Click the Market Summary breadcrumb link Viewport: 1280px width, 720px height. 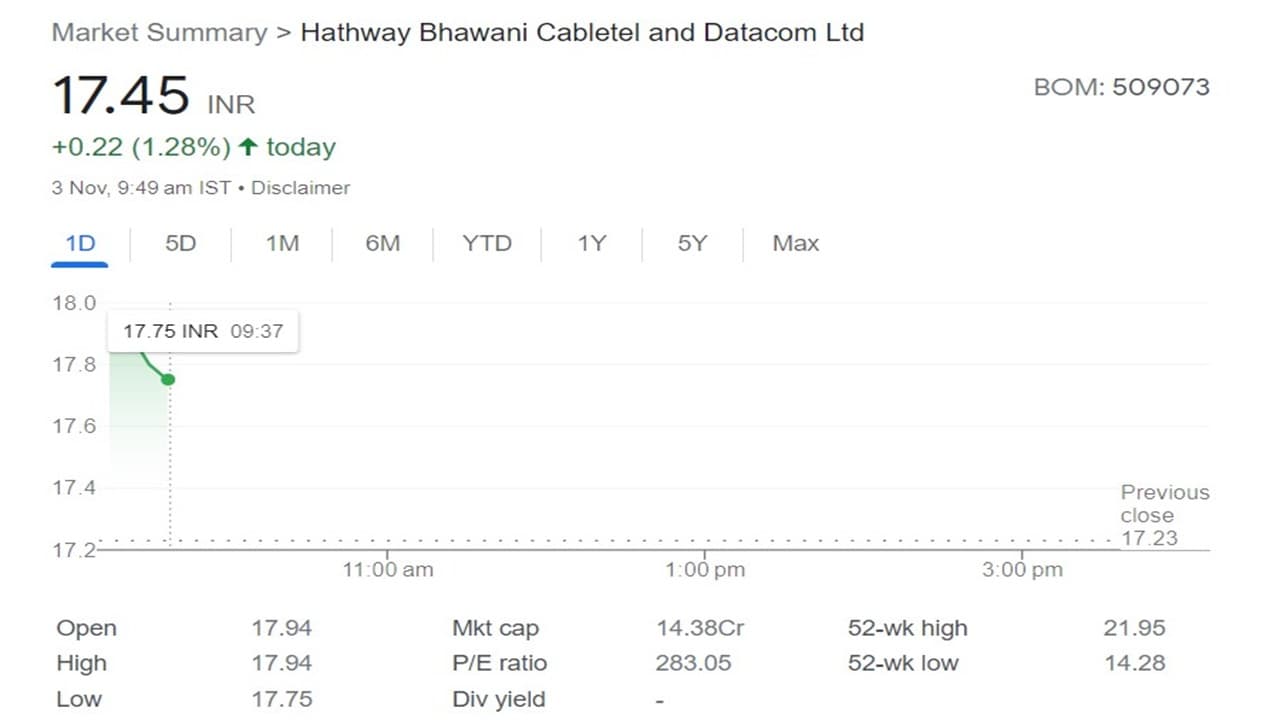159,32
